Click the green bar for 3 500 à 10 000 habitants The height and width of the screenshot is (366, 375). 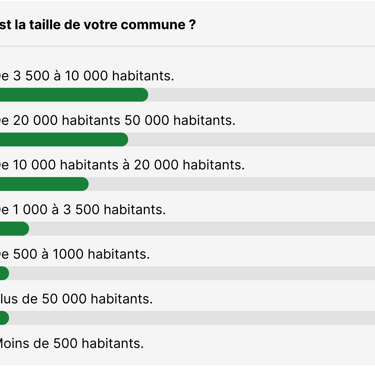coord(74,95)
